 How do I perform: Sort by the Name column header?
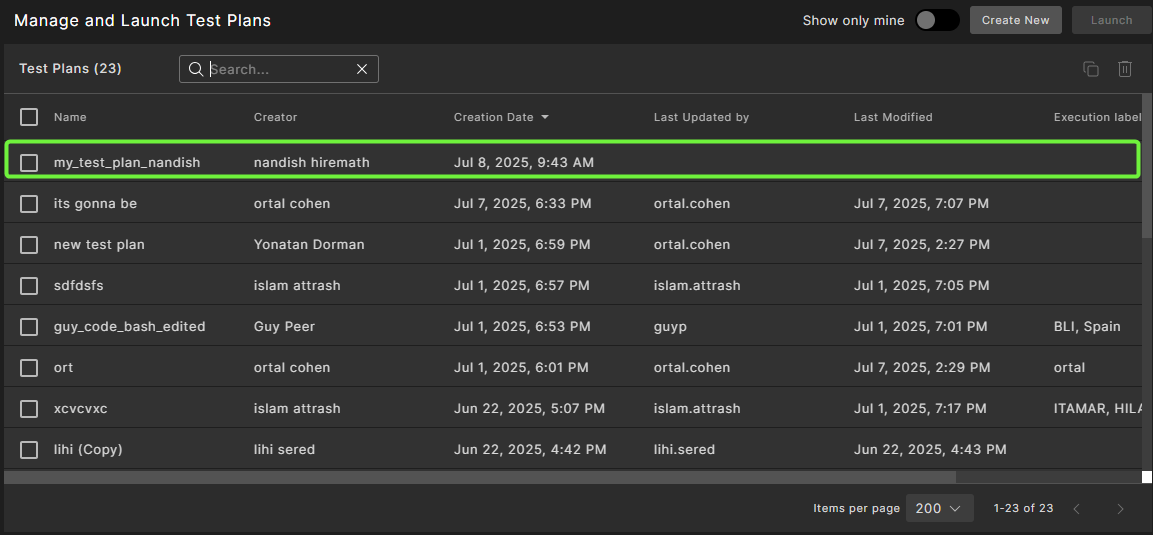[70, 117]
